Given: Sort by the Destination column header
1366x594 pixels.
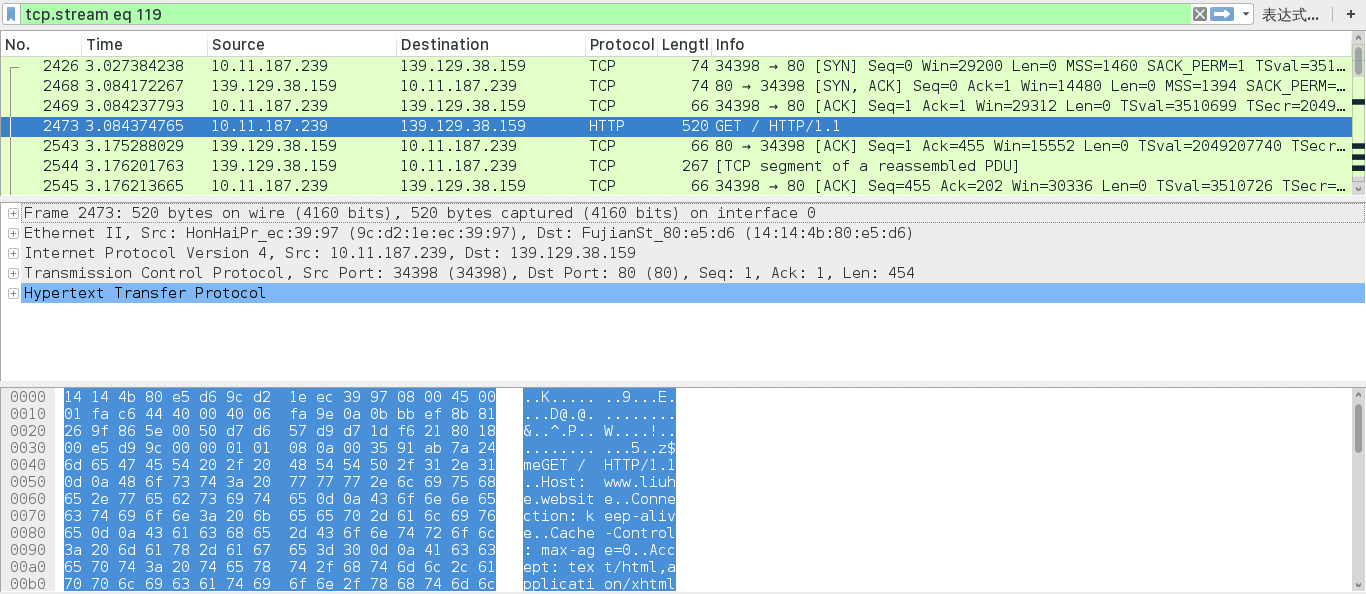Looking at the screenshot, I should point(491,45).
